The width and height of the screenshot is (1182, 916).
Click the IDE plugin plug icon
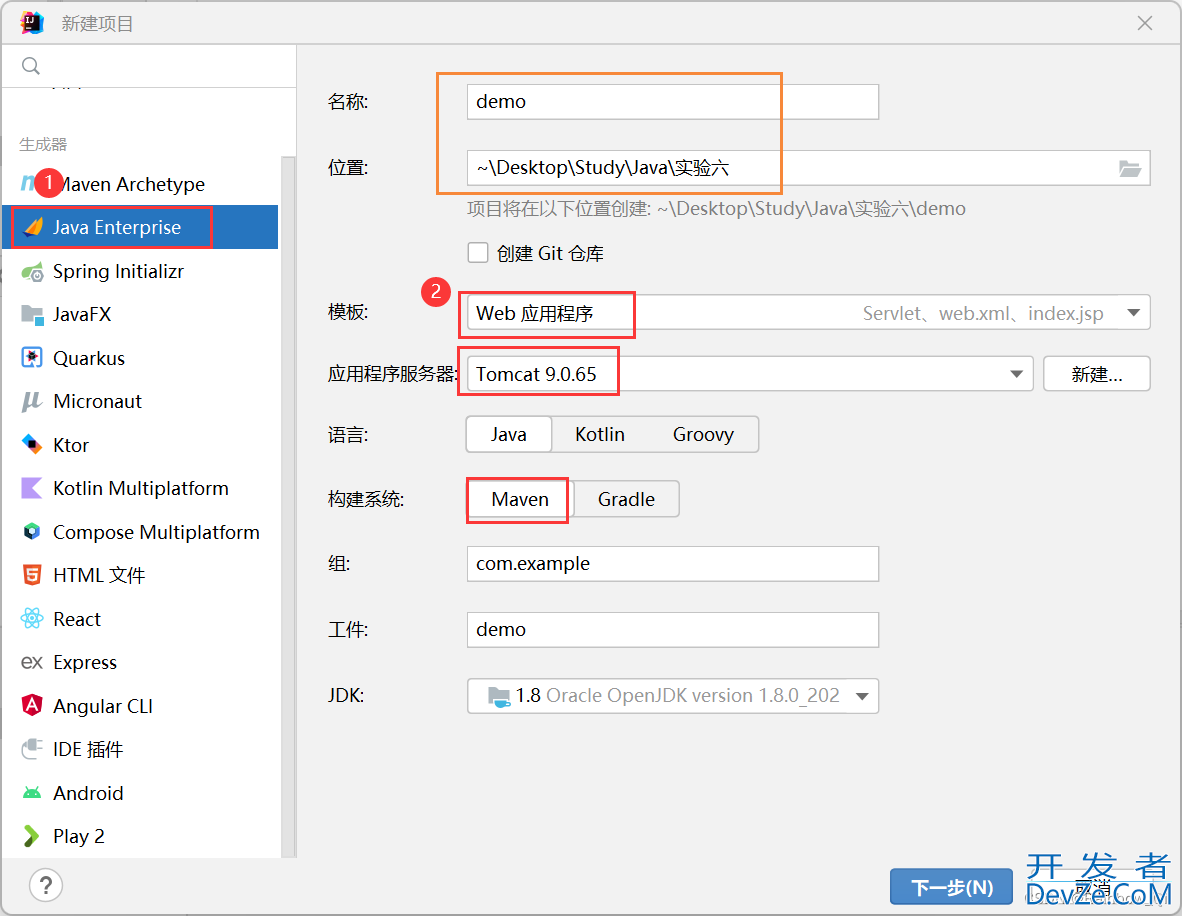(32, 749)
